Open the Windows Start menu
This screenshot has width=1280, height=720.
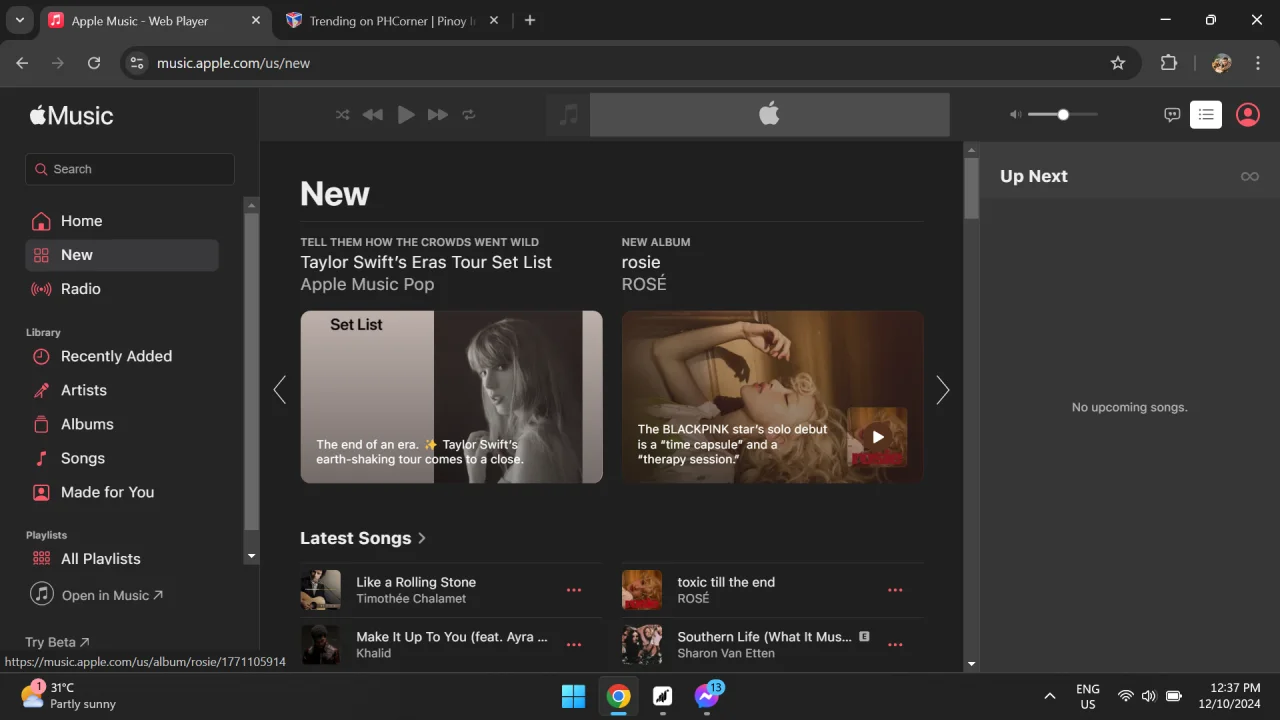tap(574, 696)
